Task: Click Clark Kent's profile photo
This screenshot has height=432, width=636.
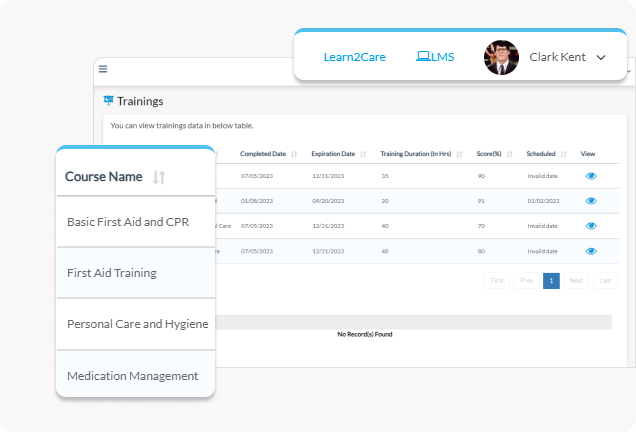Action: pyautogui.click(x=501, y=57)
